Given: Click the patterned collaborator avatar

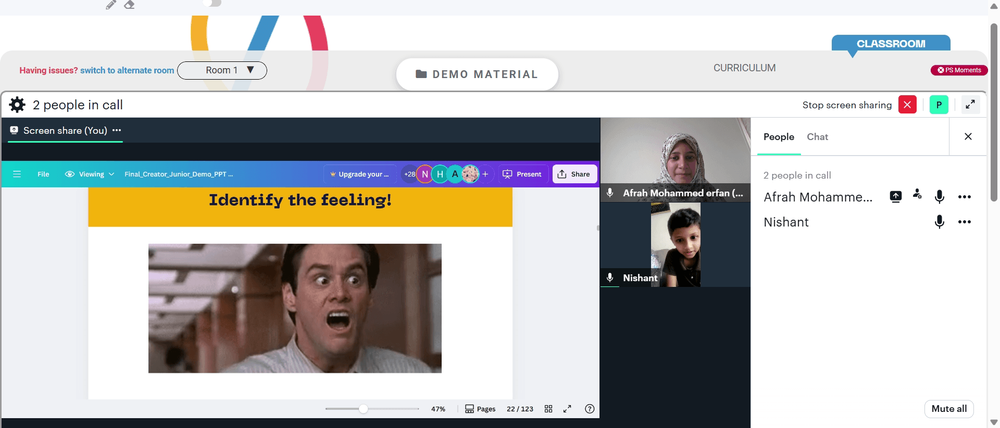Looking at the screenshot, I should point(471,173).
